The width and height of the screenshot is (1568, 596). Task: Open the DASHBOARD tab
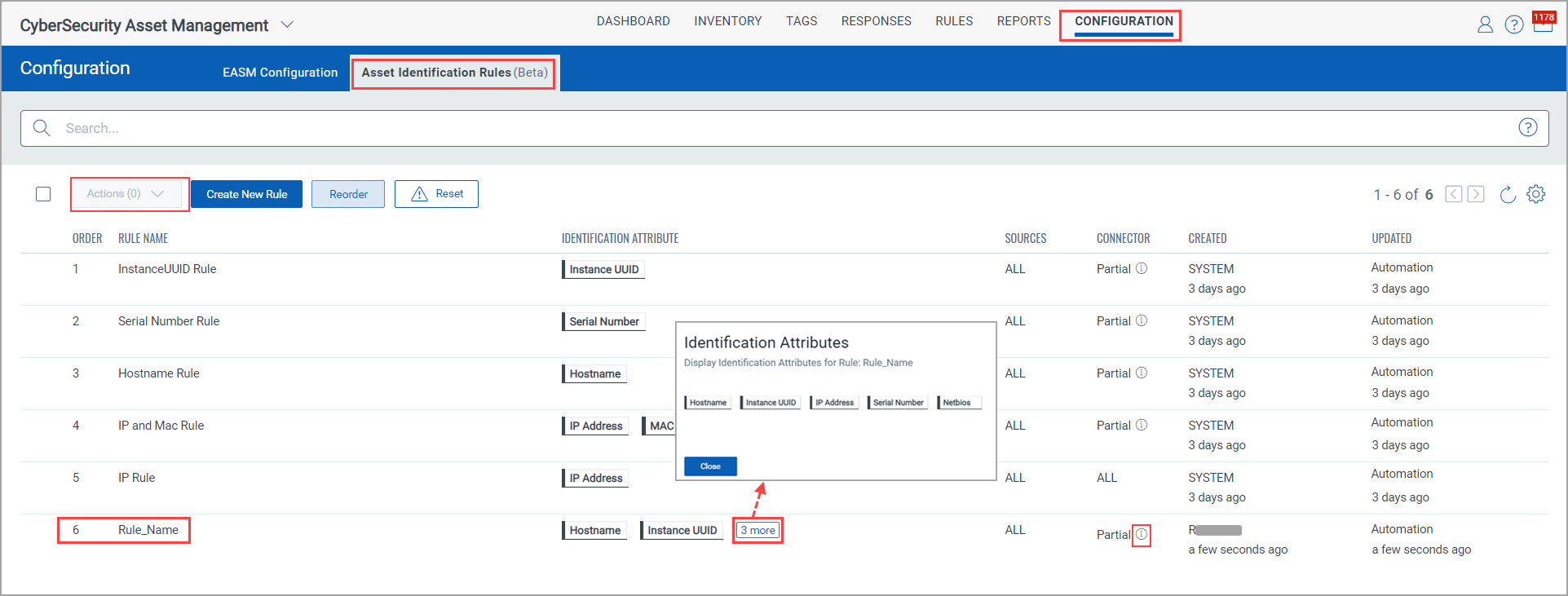coord(634,21)
